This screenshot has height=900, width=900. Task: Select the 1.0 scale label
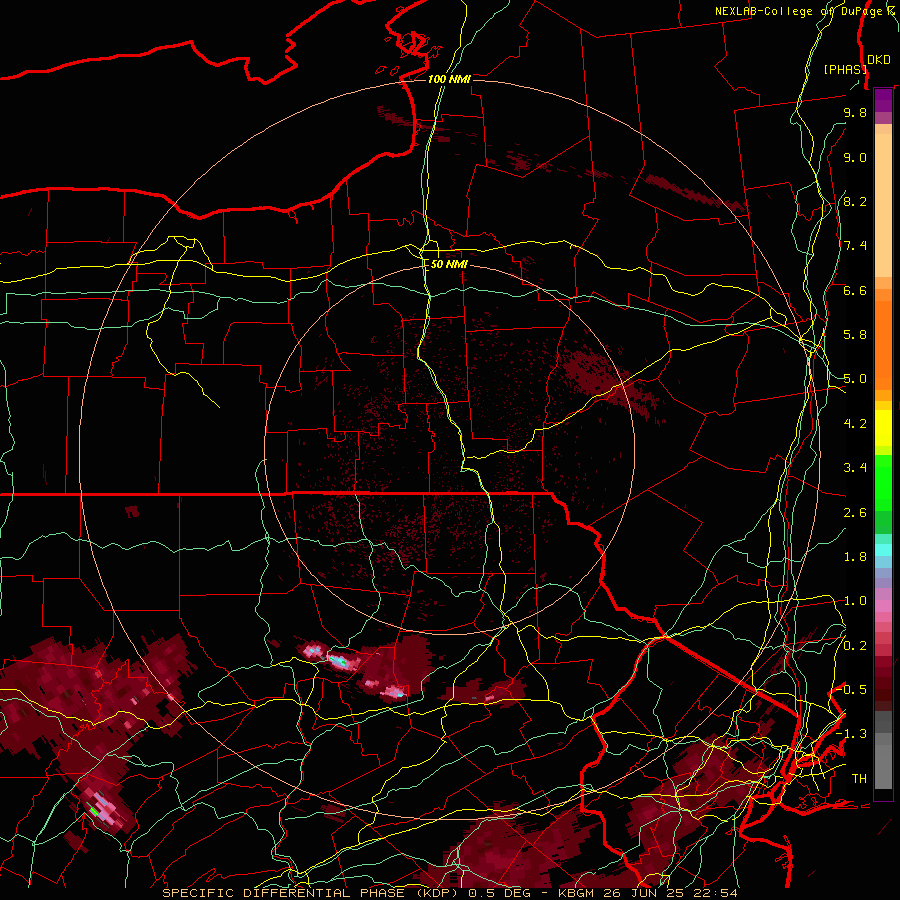pyautogui.click(x=855, y=601)
